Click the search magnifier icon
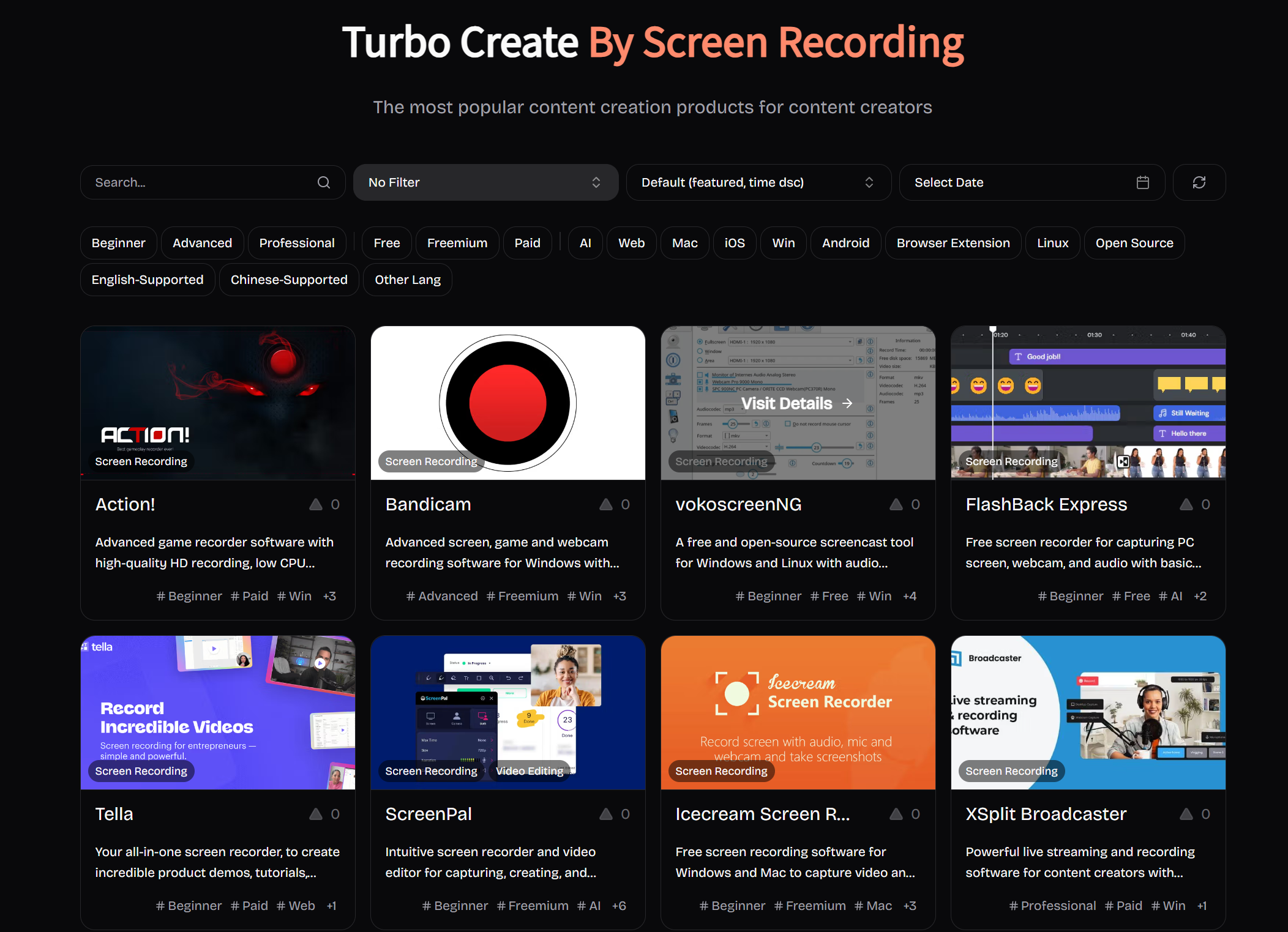The image size is (1288, 932). (324, 182)
